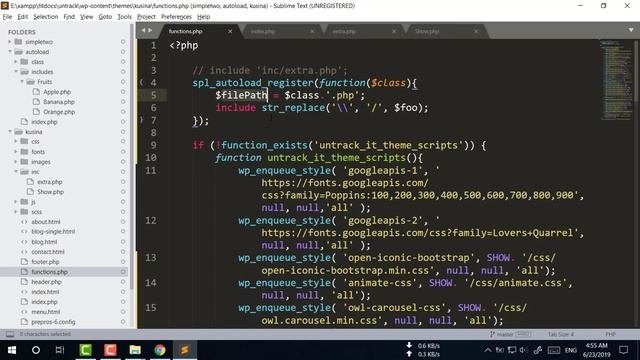
Task: Open the Find menu
Action: point(69,17)
